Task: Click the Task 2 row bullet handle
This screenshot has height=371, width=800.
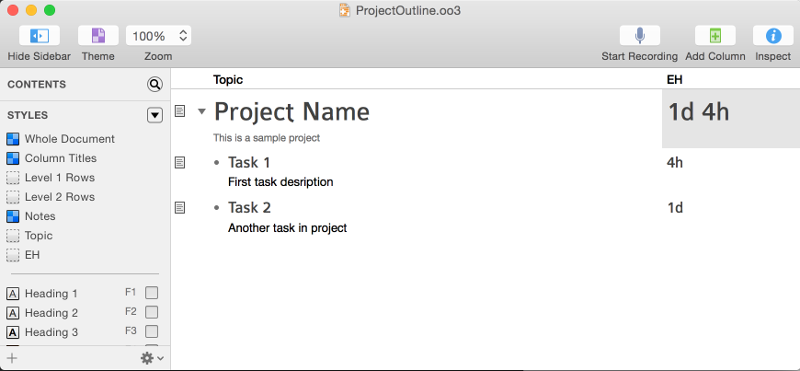Action: (217, 208)
